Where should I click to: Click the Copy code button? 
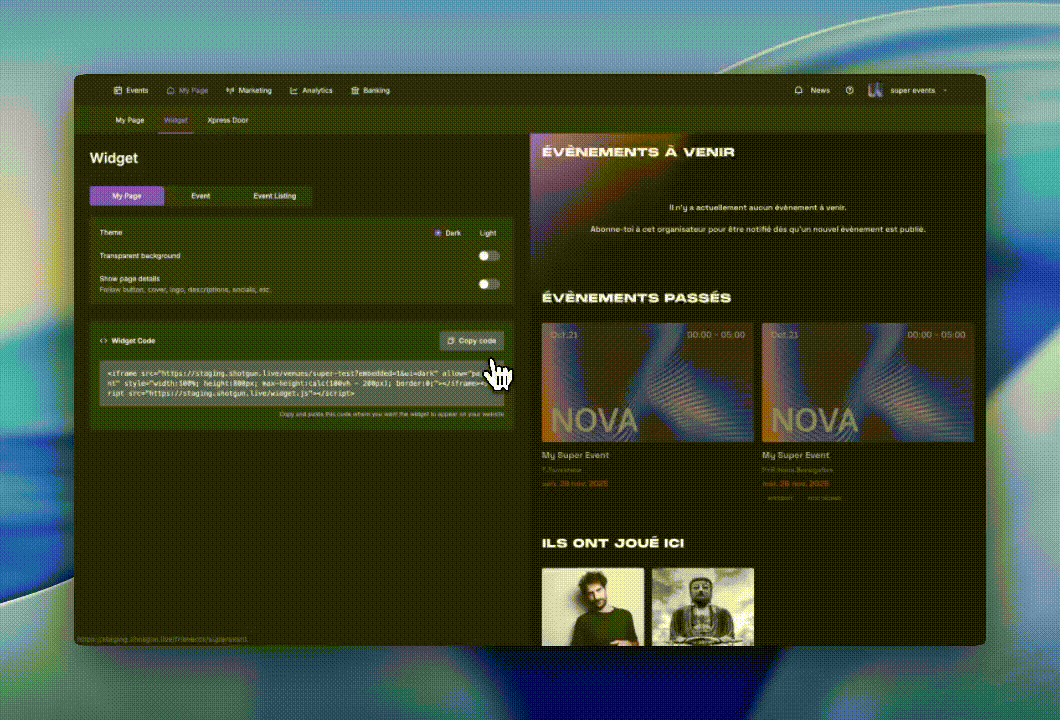click(x=472, y=341)
